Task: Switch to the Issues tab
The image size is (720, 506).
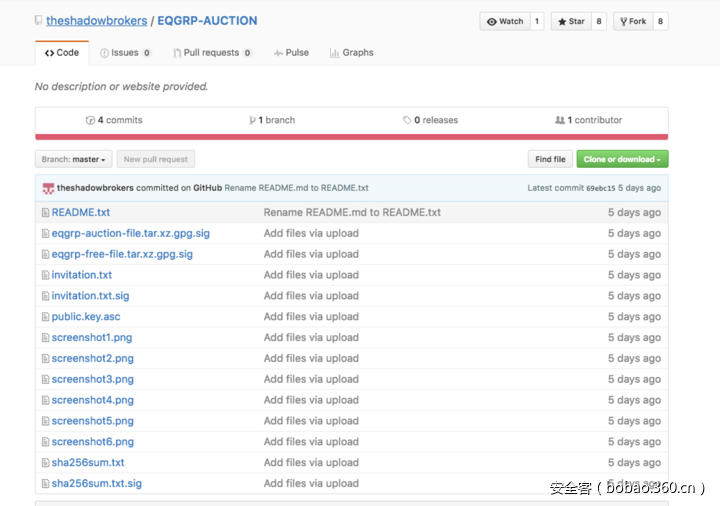Action: (125, 53)
